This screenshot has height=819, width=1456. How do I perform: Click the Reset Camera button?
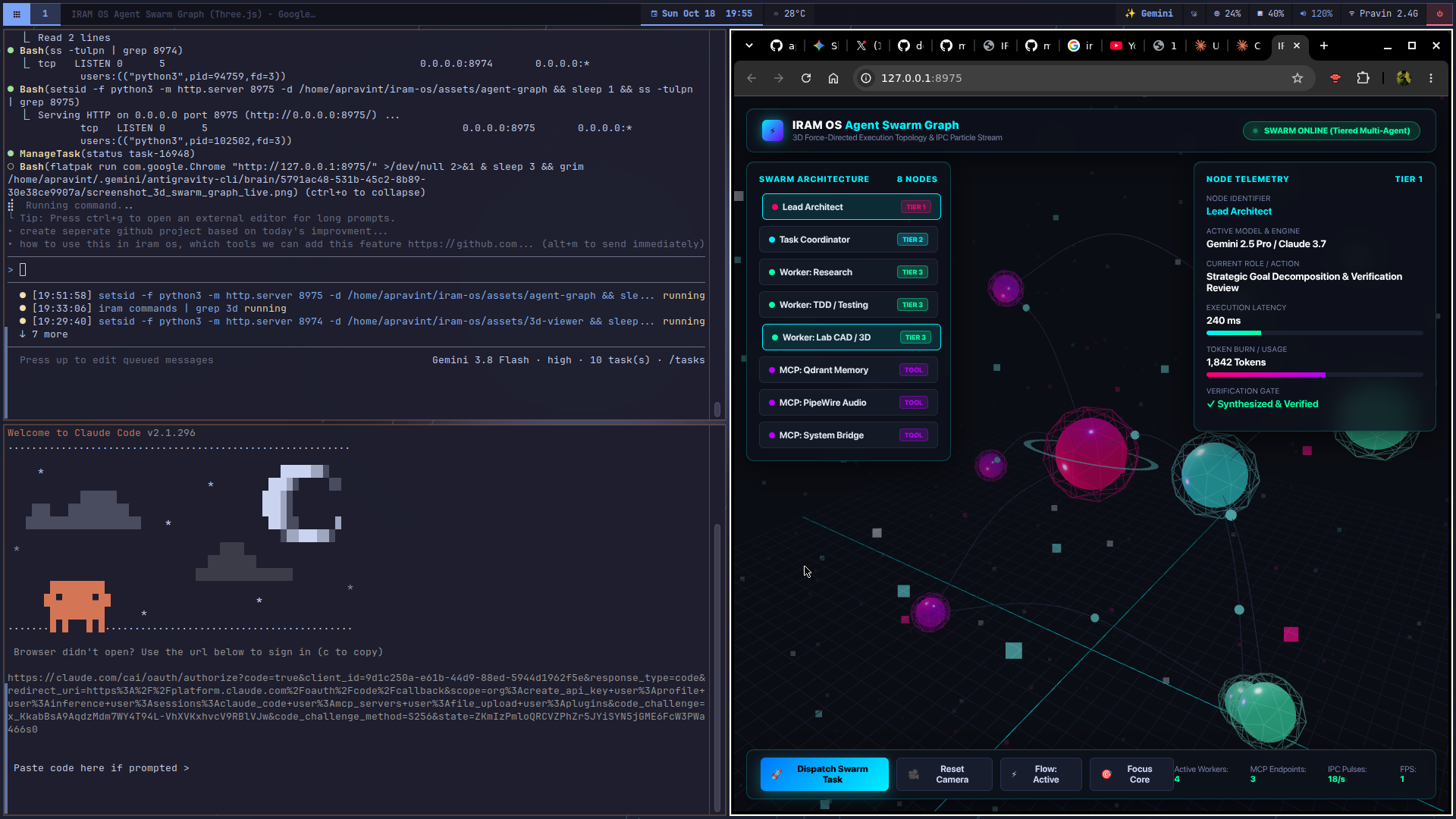pos(944,774)
